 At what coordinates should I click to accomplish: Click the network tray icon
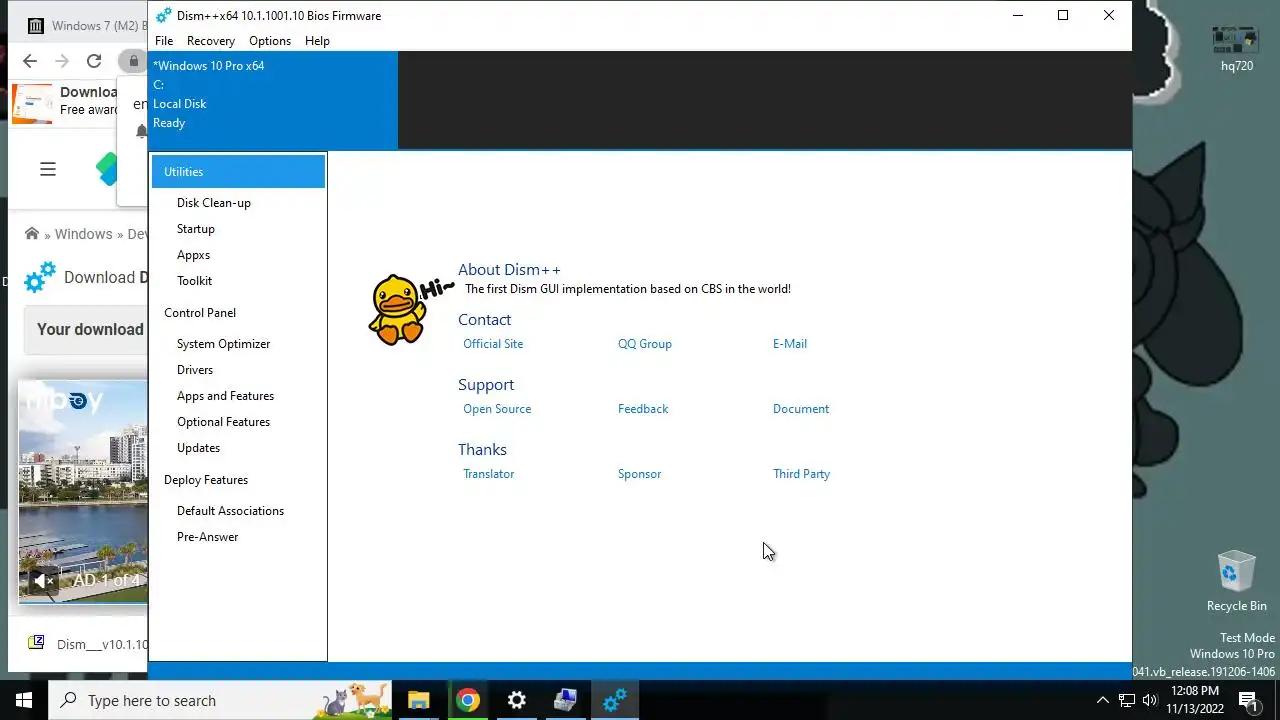(x=1126, y=700)
